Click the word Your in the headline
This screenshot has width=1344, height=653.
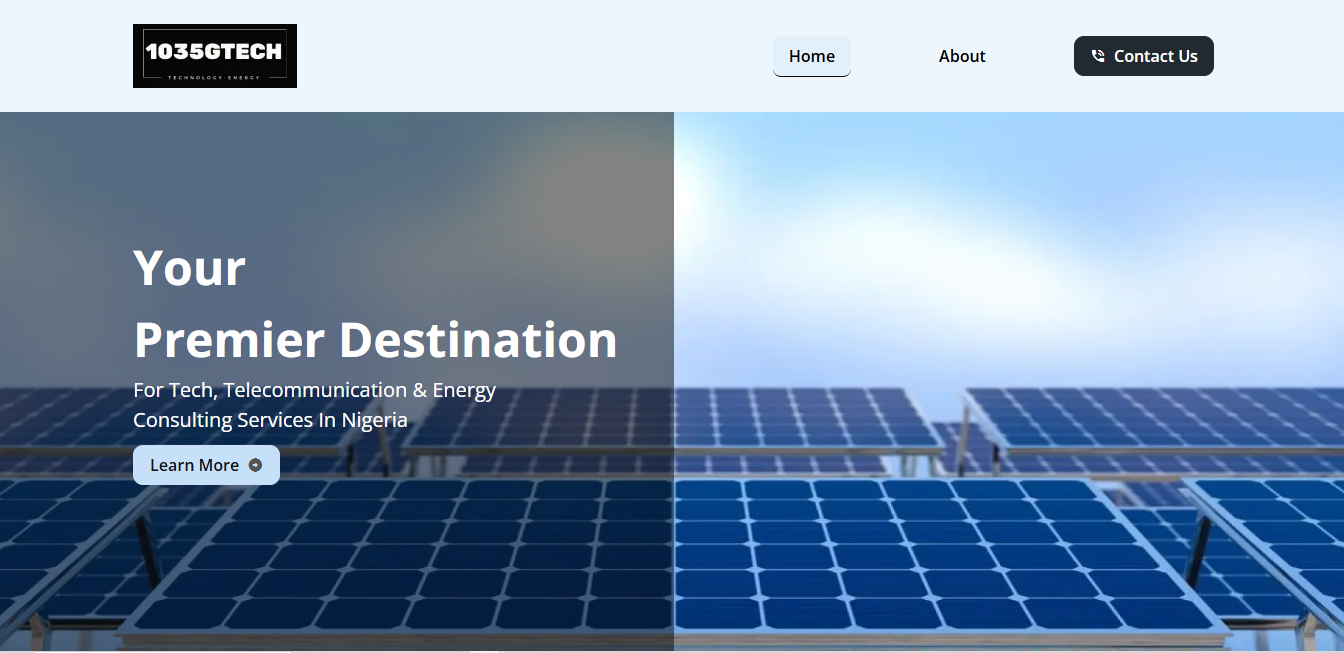click(x=189, y=267)
